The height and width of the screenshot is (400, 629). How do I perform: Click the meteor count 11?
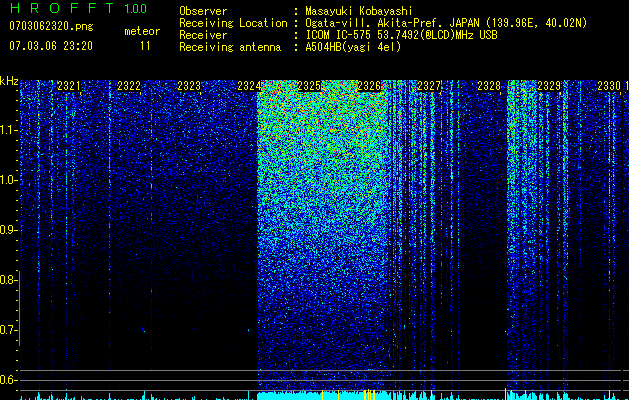tap(145, 46)
